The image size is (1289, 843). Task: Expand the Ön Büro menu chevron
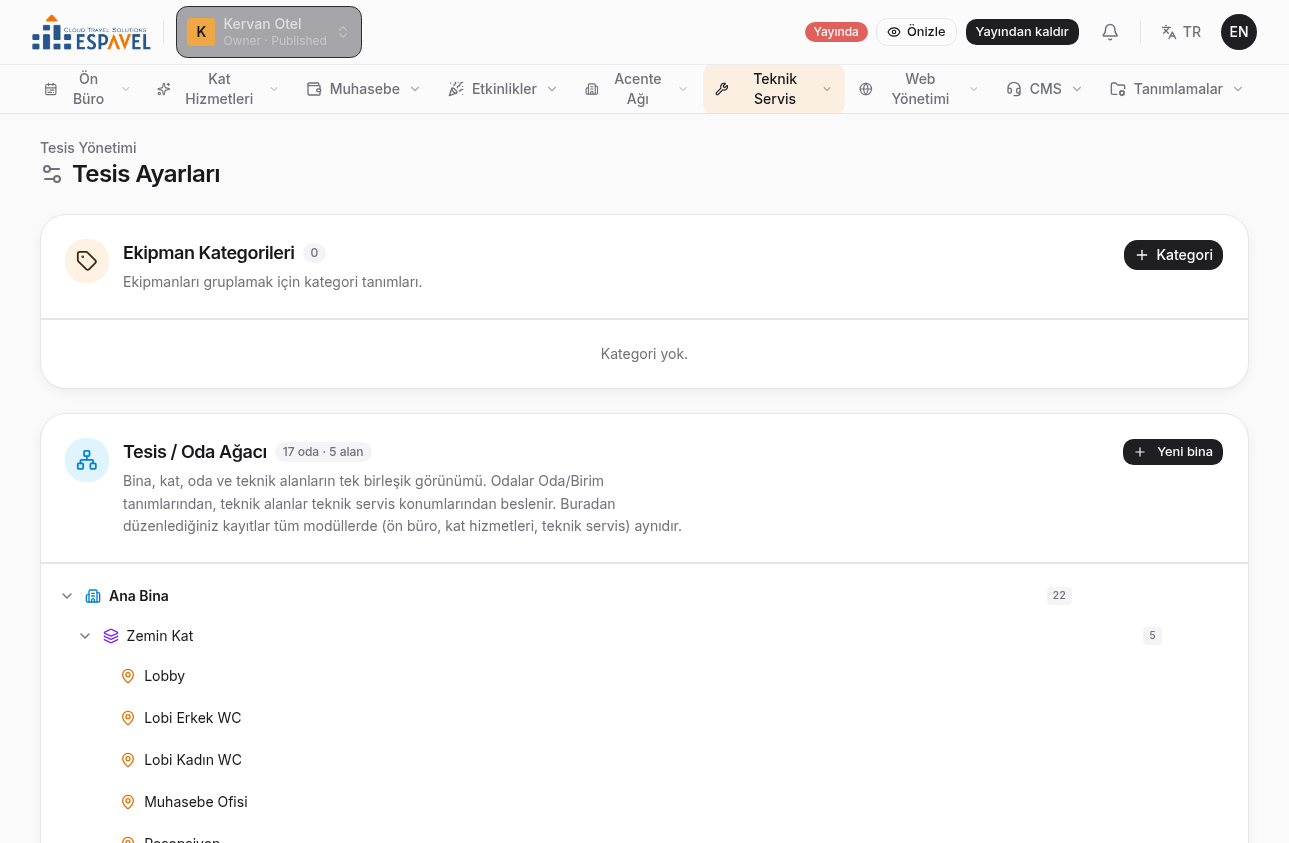(126, 89)
